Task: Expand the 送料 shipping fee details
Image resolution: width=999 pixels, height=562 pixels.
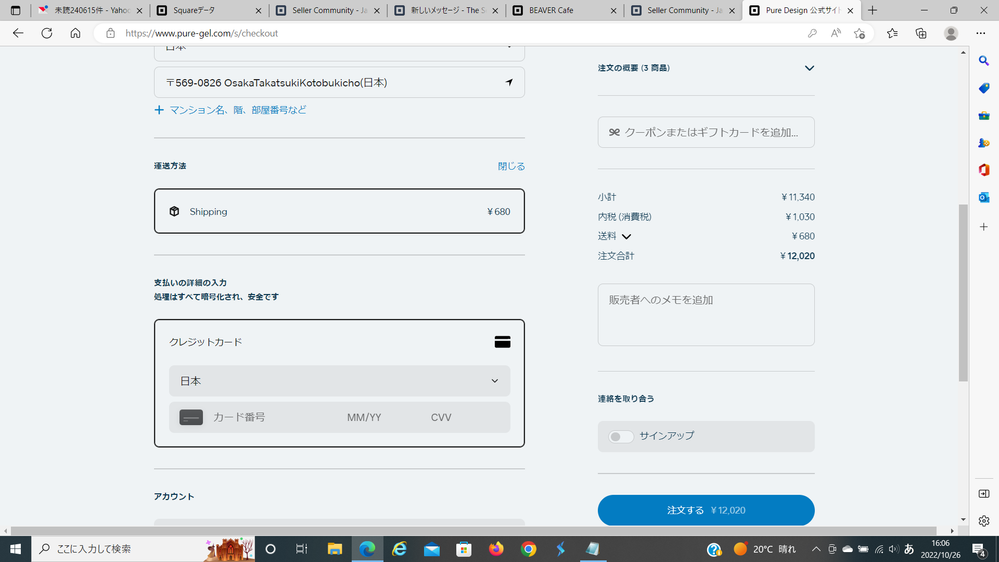Action: (627, 237)
